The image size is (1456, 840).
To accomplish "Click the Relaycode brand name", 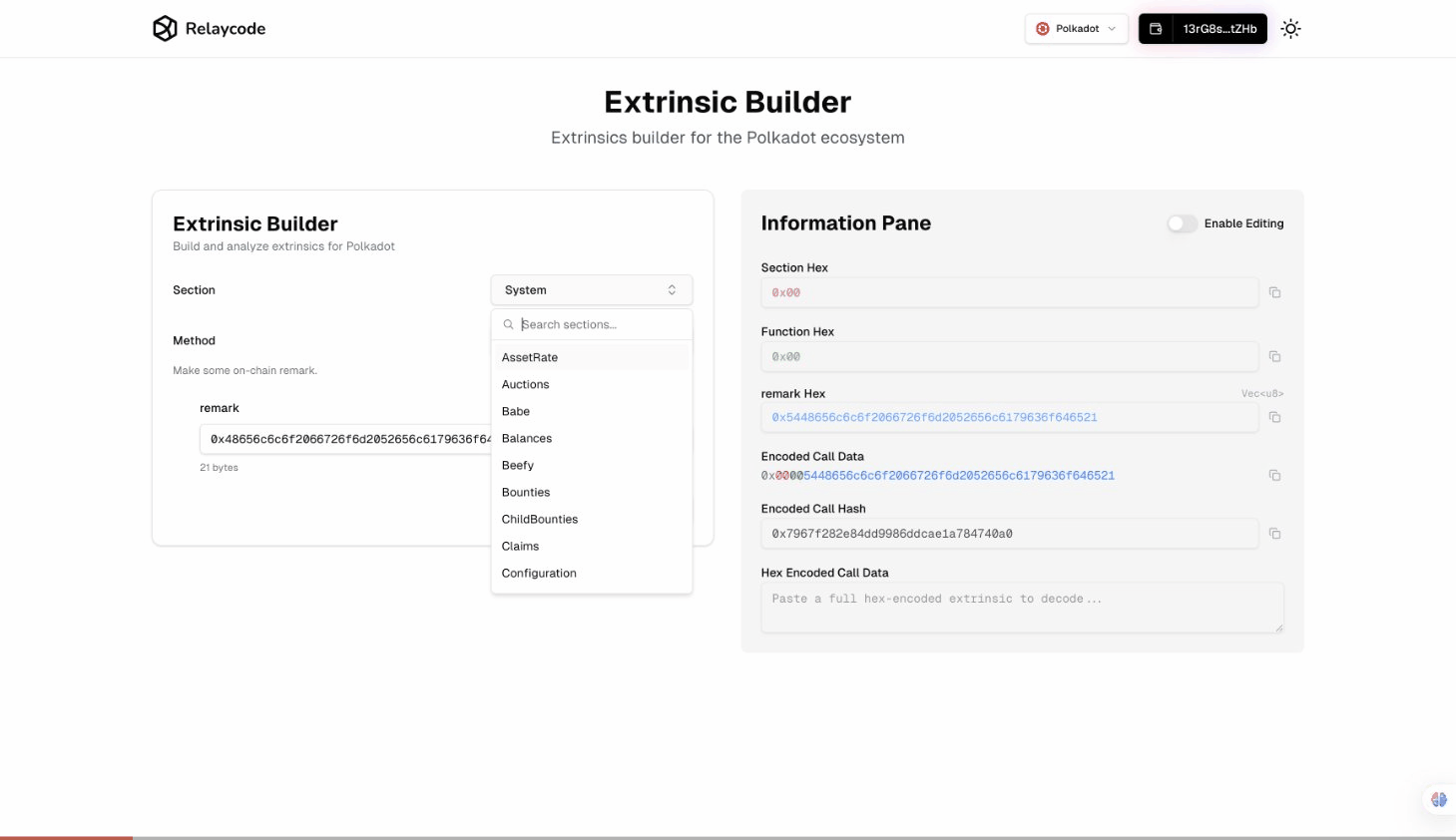I will [x=226, y=29].
